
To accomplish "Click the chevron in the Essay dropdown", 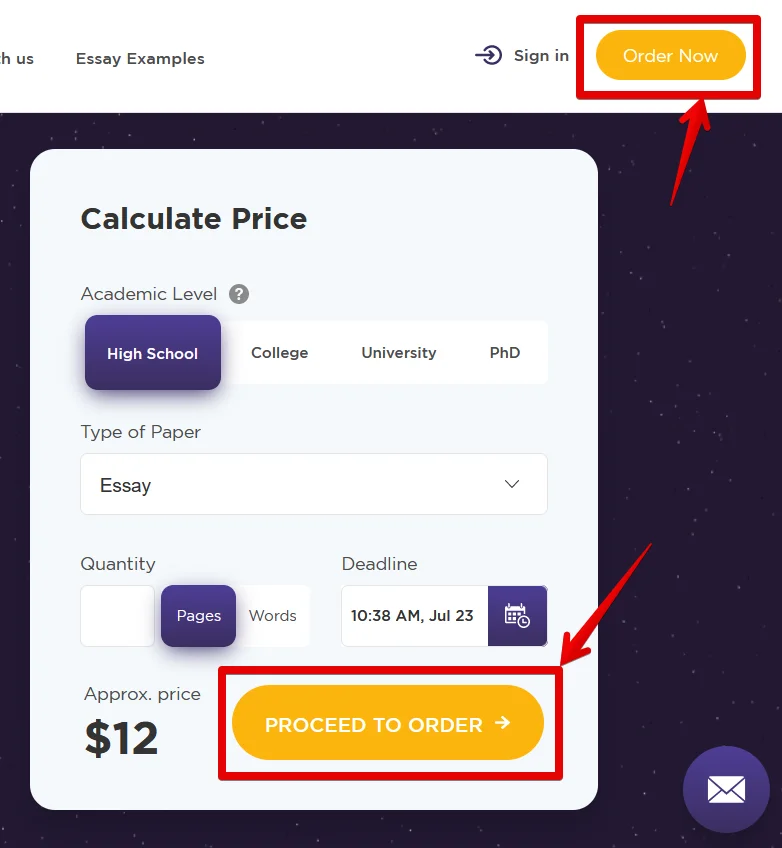I will coord(512,485).
